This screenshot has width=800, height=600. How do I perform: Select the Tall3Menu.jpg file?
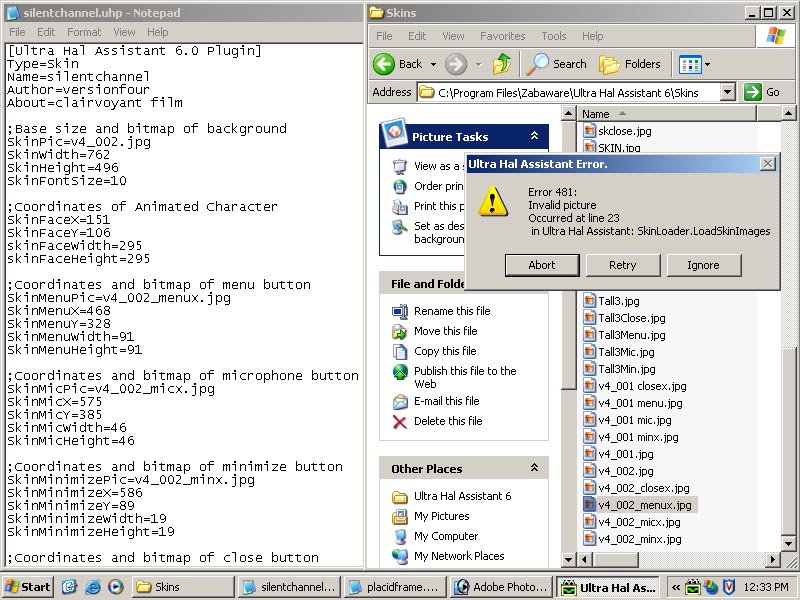coord(624,335)
